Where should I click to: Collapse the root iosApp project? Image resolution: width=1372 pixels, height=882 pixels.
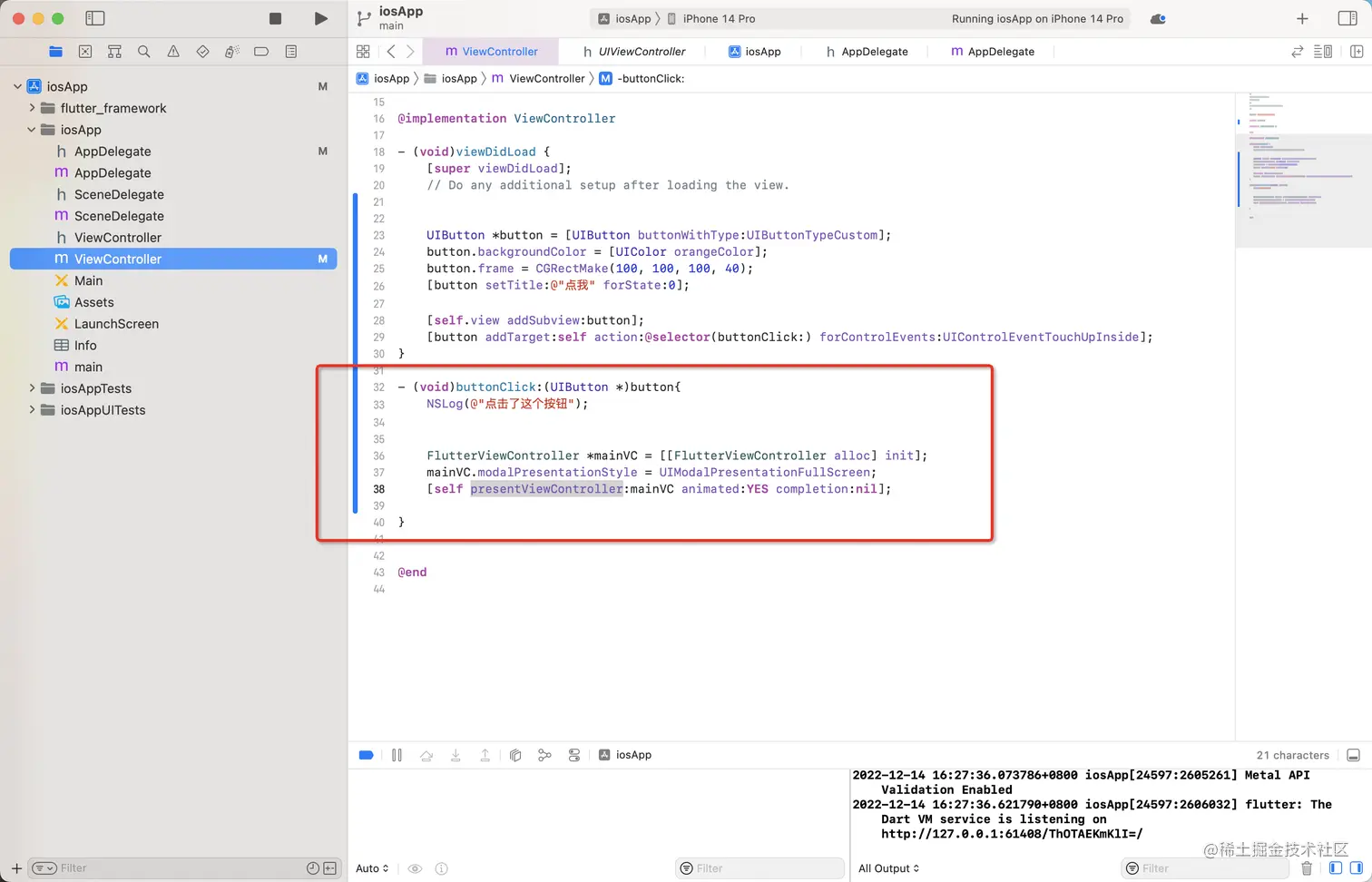pyautogui.click(x=17, y=86)
